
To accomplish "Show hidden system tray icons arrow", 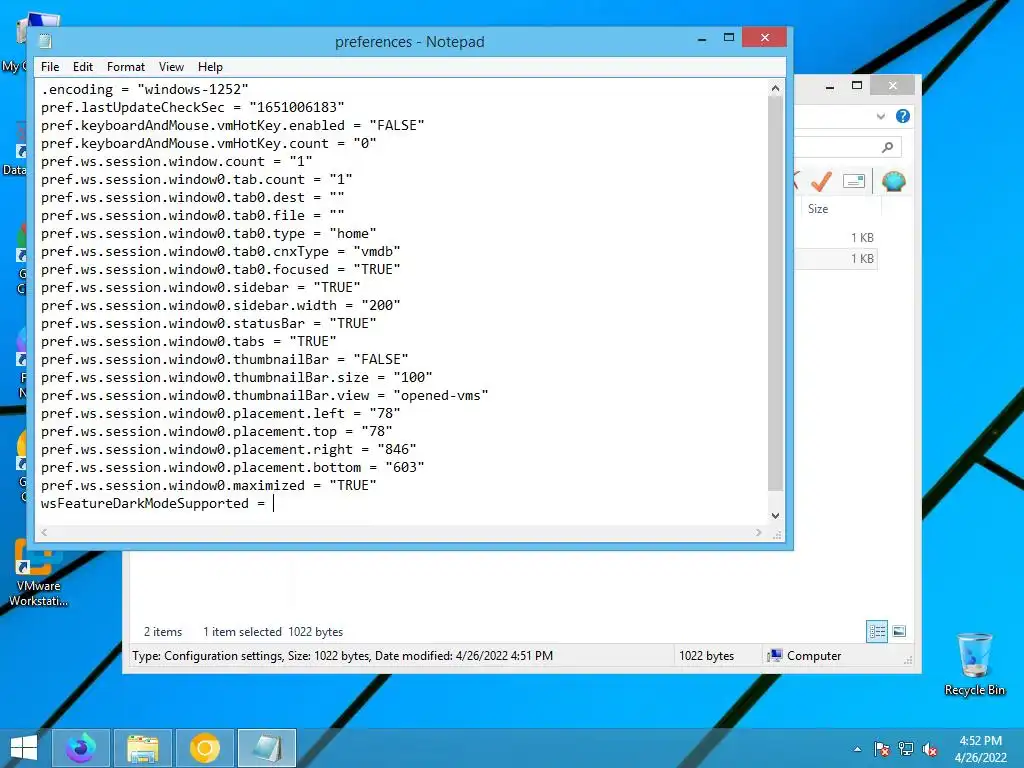I will pos(857,749).
